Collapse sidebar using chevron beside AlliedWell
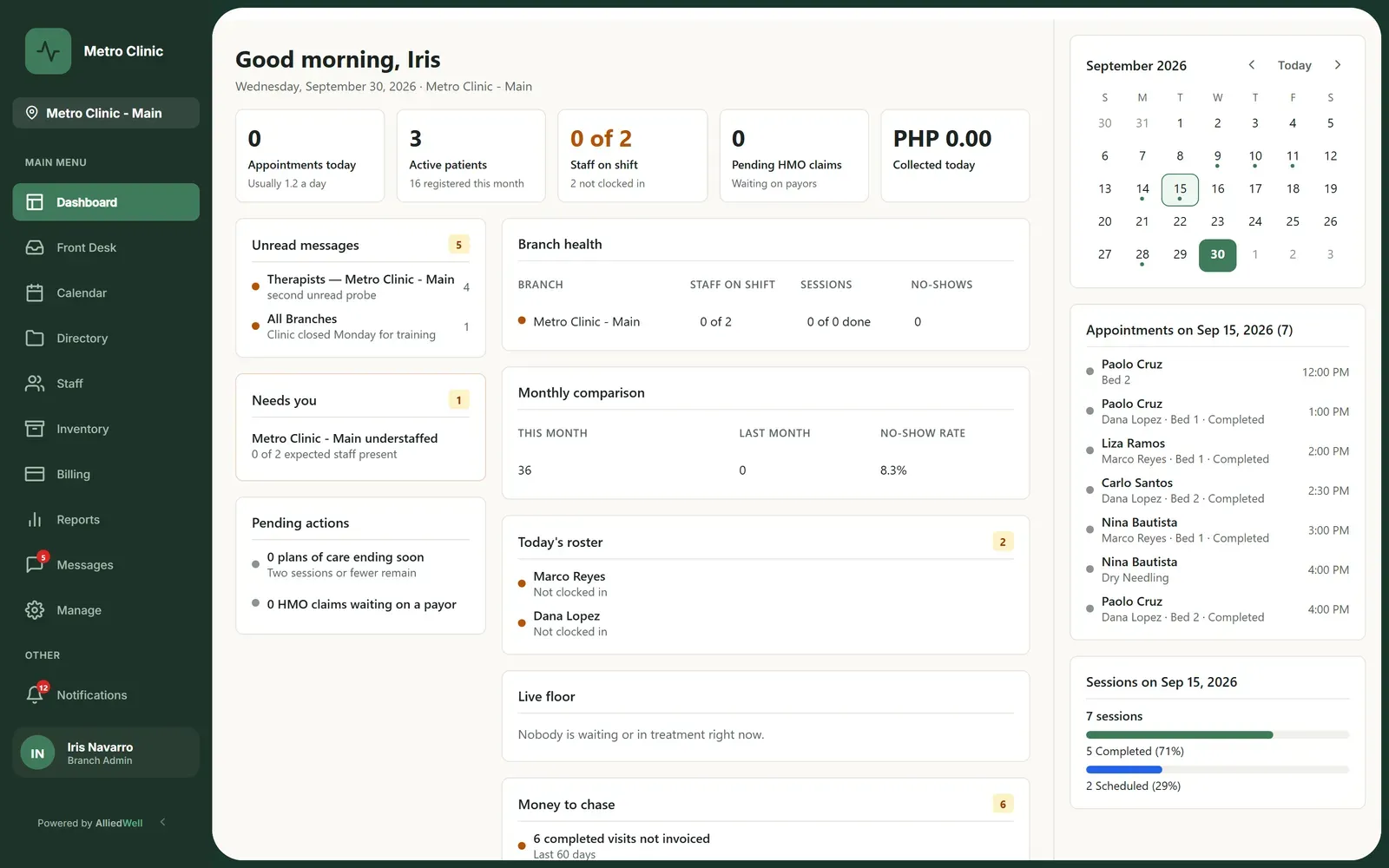The width and height of the screenshot is (1389, 868). [x=162, y=822]
